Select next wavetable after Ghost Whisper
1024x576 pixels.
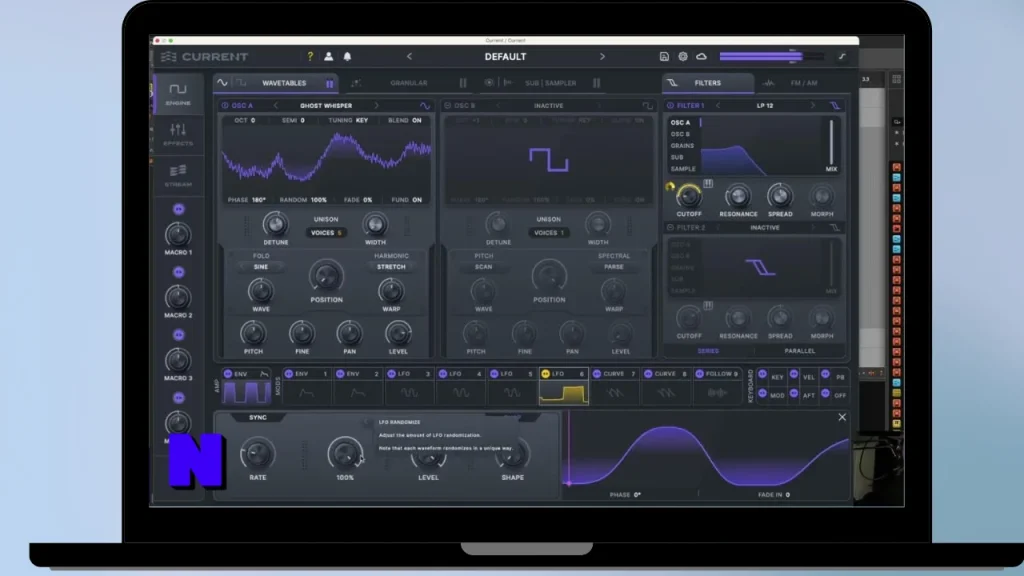pyautogui.click(x=376, y=106)
